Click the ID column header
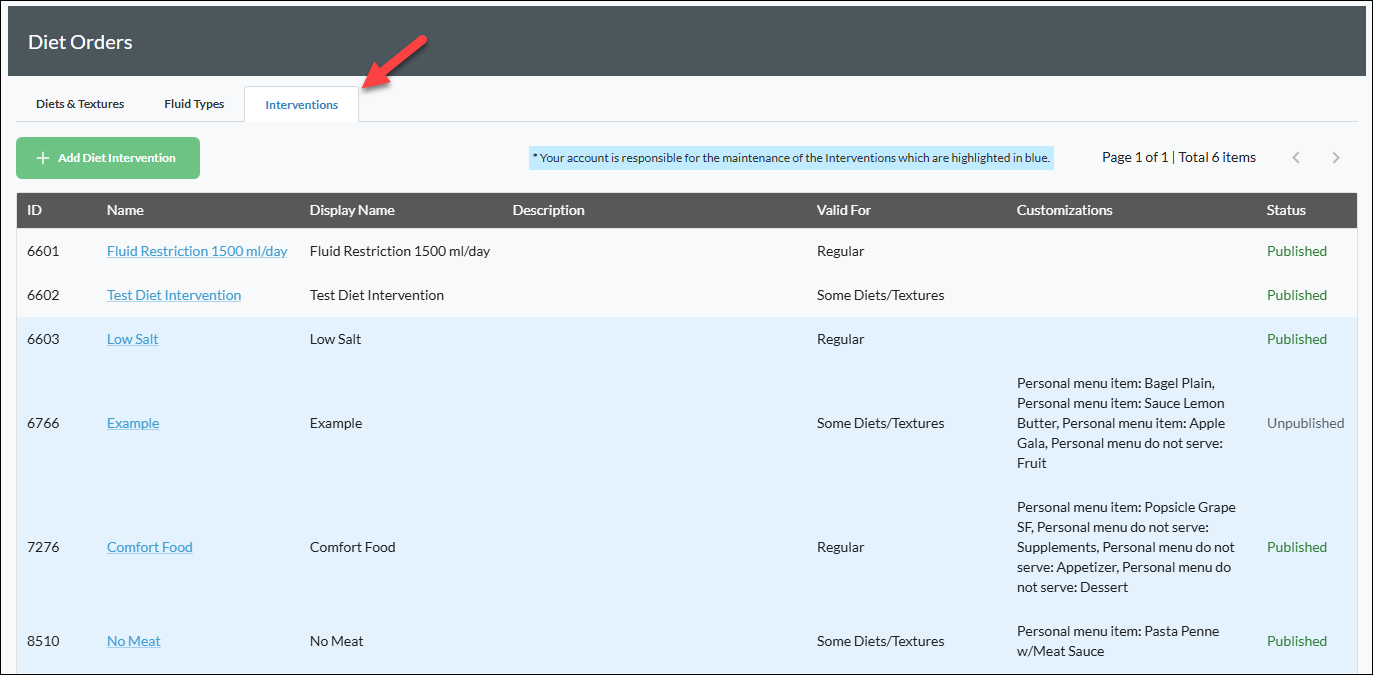The width and height of the screenshot is (1373, 675). [x=35, y=210]
